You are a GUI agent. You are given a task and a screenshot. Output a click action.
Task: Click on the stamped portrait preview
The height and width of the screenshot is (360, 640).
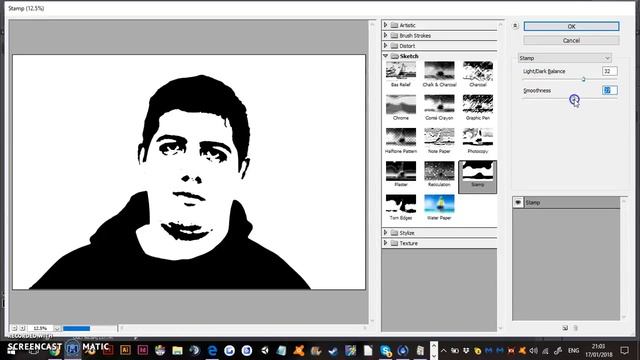pyautogui.click(x=189, y=172)
